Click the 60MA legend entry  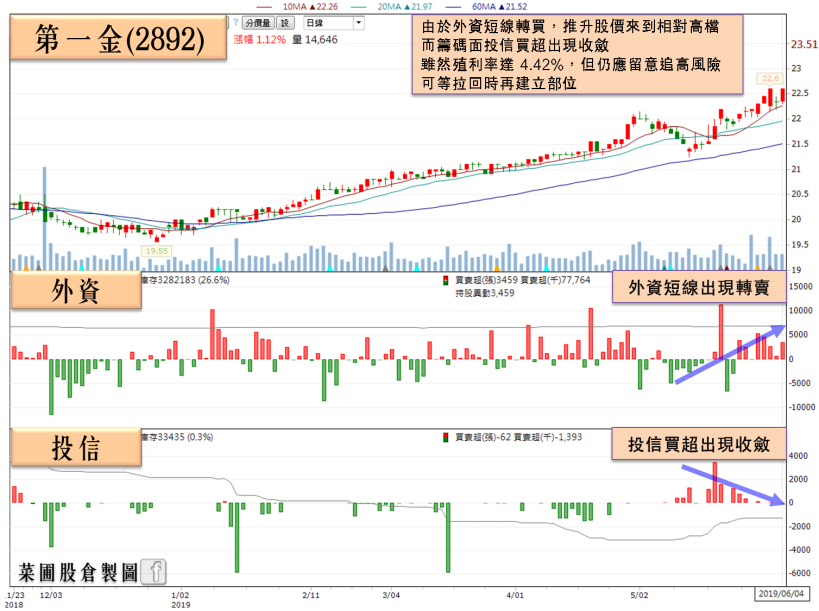487,6
